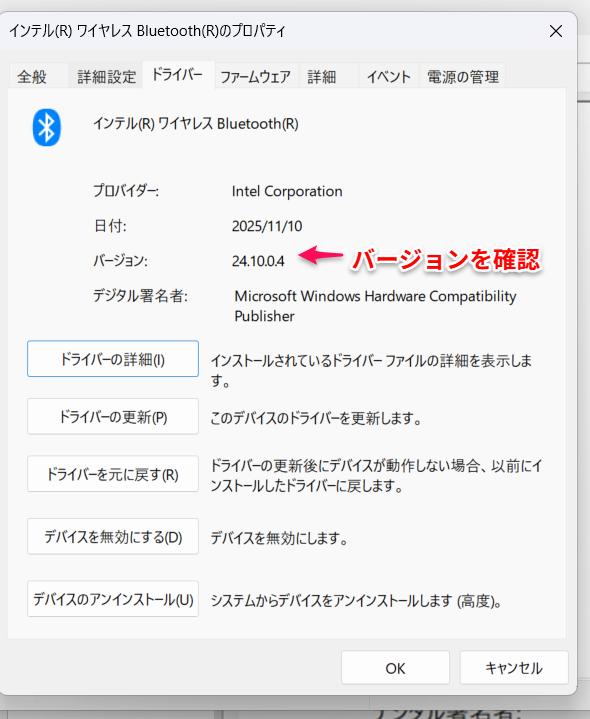The width and height of the screenshot is (590, 719).
Task: Click ドライバーの詳細(I) button
Action: (x=113, y=359)
